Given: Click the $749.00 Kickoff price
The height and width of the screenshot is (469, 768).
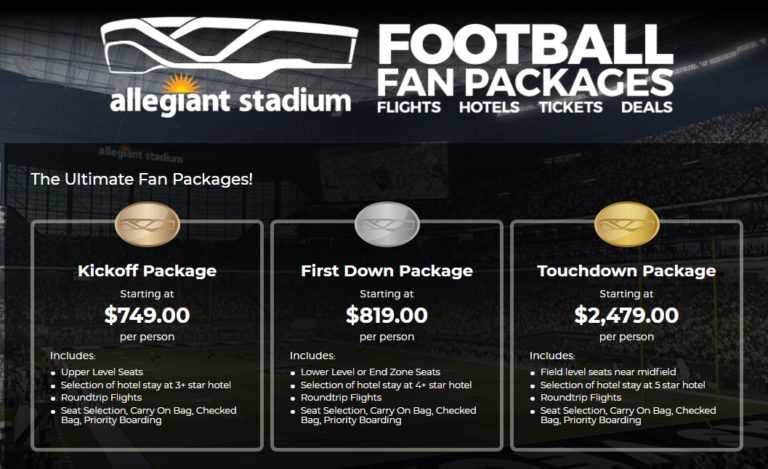Looking at the screenshot, I should pos(147,316).
